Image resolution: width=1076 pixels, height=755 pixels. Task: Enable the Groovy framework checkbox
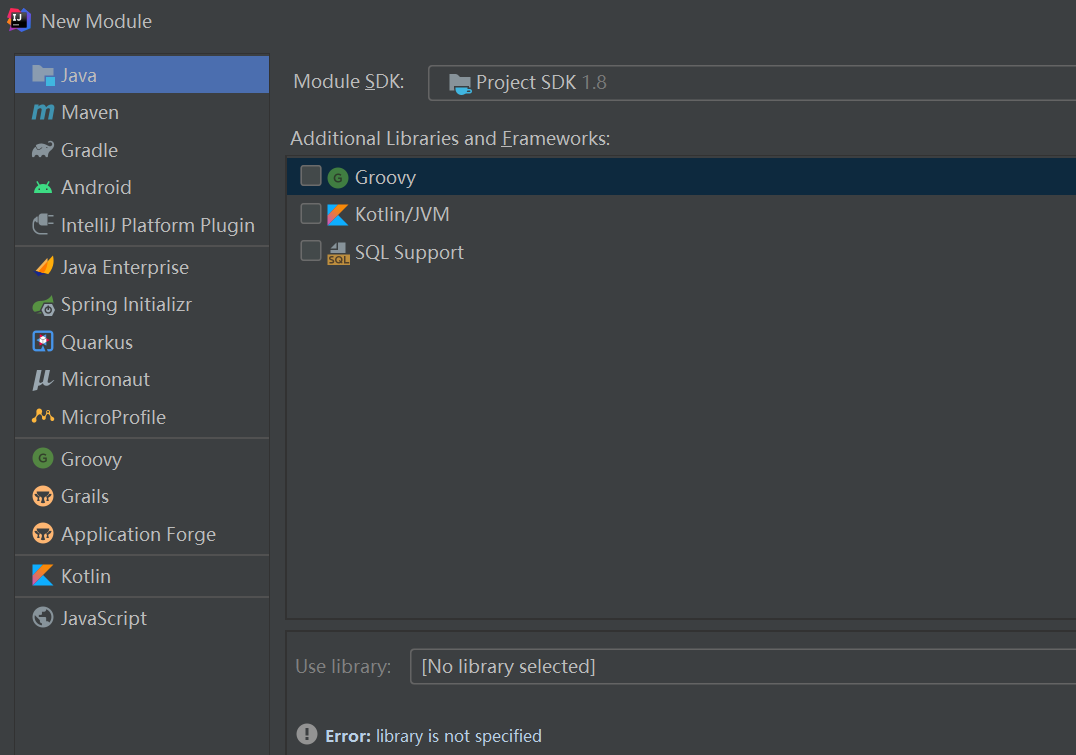point(311,176)
